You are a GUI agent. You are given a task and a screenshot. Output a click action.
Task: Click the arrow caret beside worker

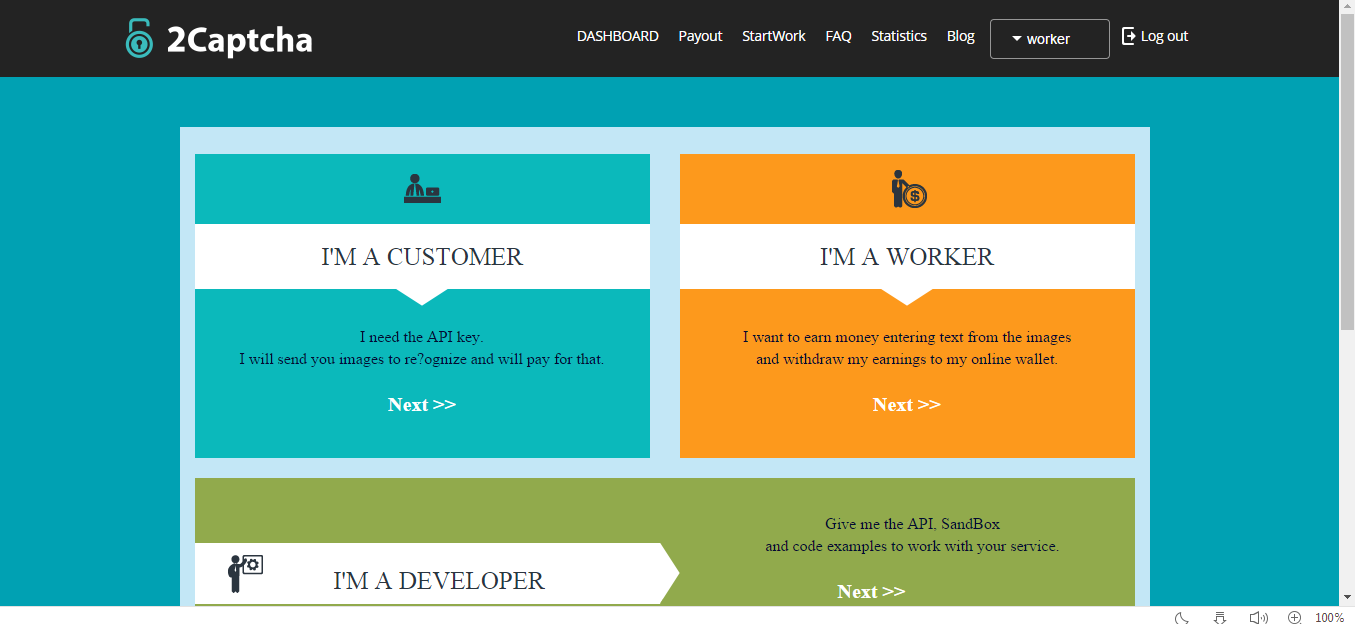tap(1016, 39)
